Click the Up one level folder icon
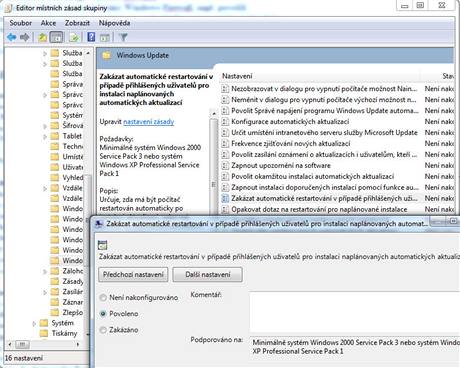This screenshot has width=460, height=368. pos(42,37)
